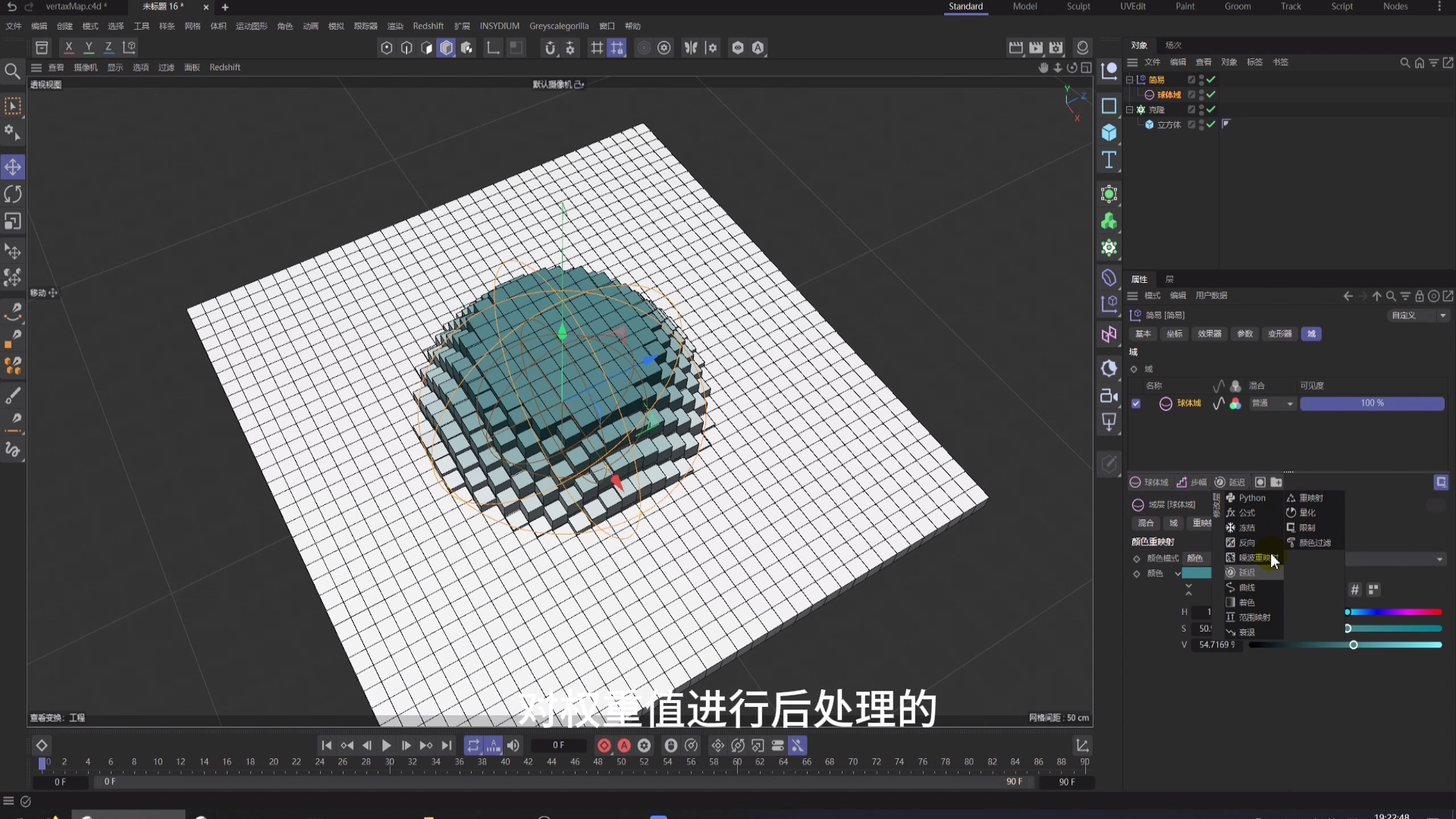Activate the Scale tool
This screenshot has height=819, width=1456.
13,221
